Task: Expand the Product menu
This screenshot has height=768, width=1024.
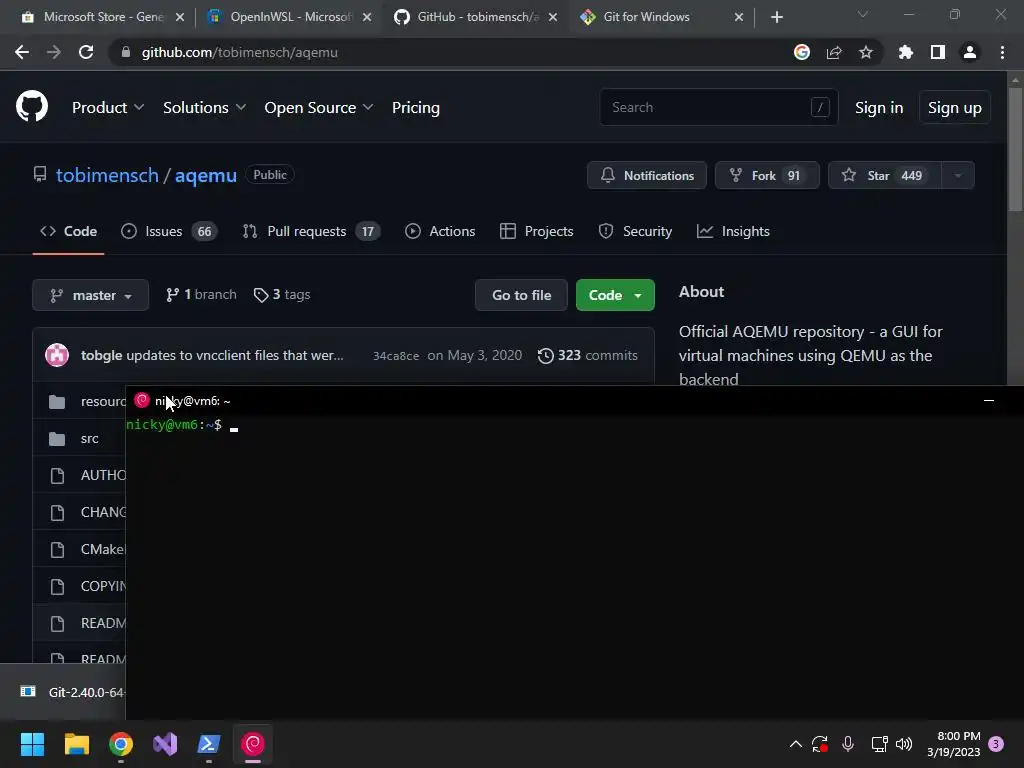Action: (x=108, y=108)
